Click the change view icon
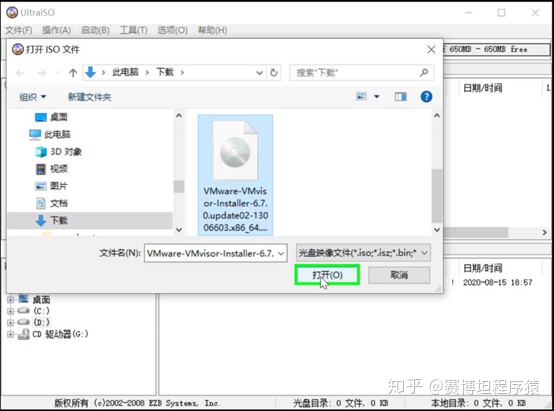 click(361, 96)
